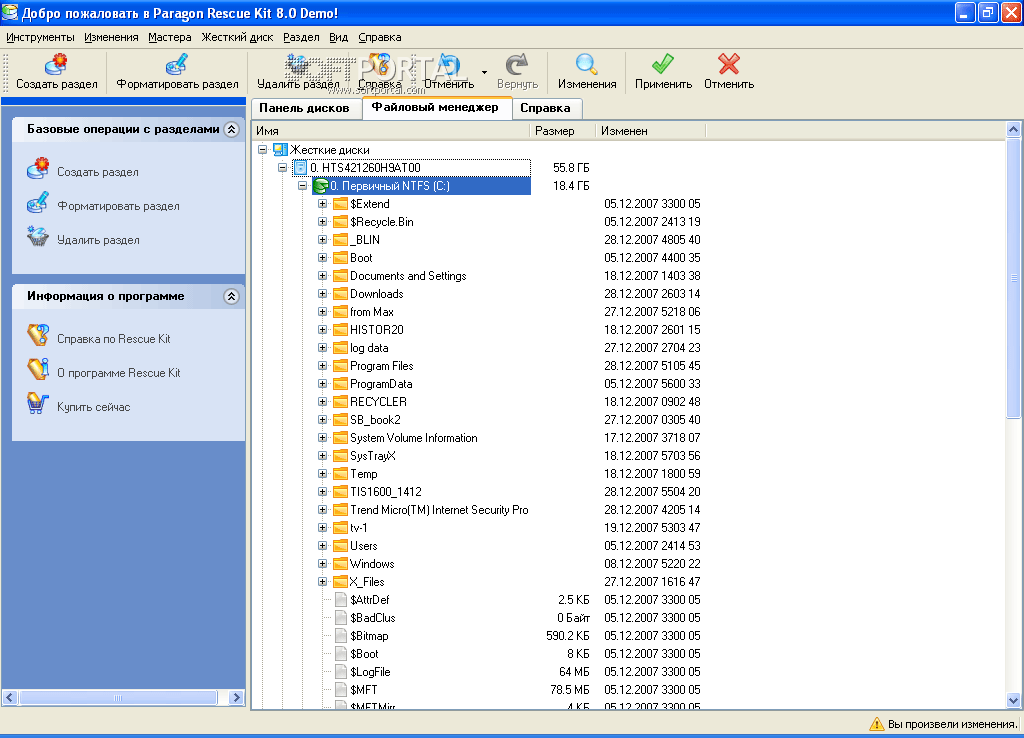
Task: Collapse the Первичный NTFS (C:) node
Action: tap(302, 186)
